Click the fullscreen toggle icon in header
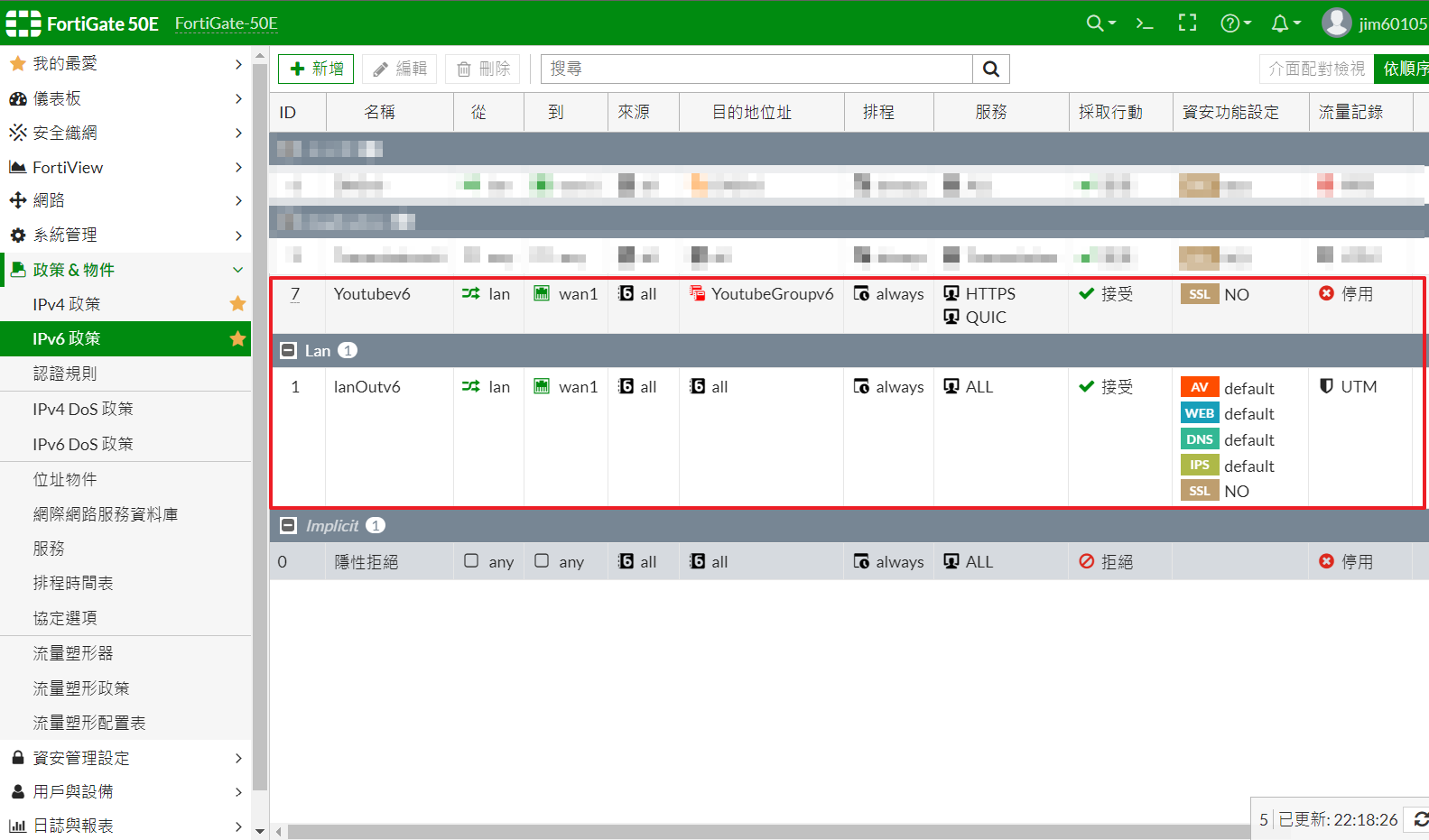 [1187, 23]
